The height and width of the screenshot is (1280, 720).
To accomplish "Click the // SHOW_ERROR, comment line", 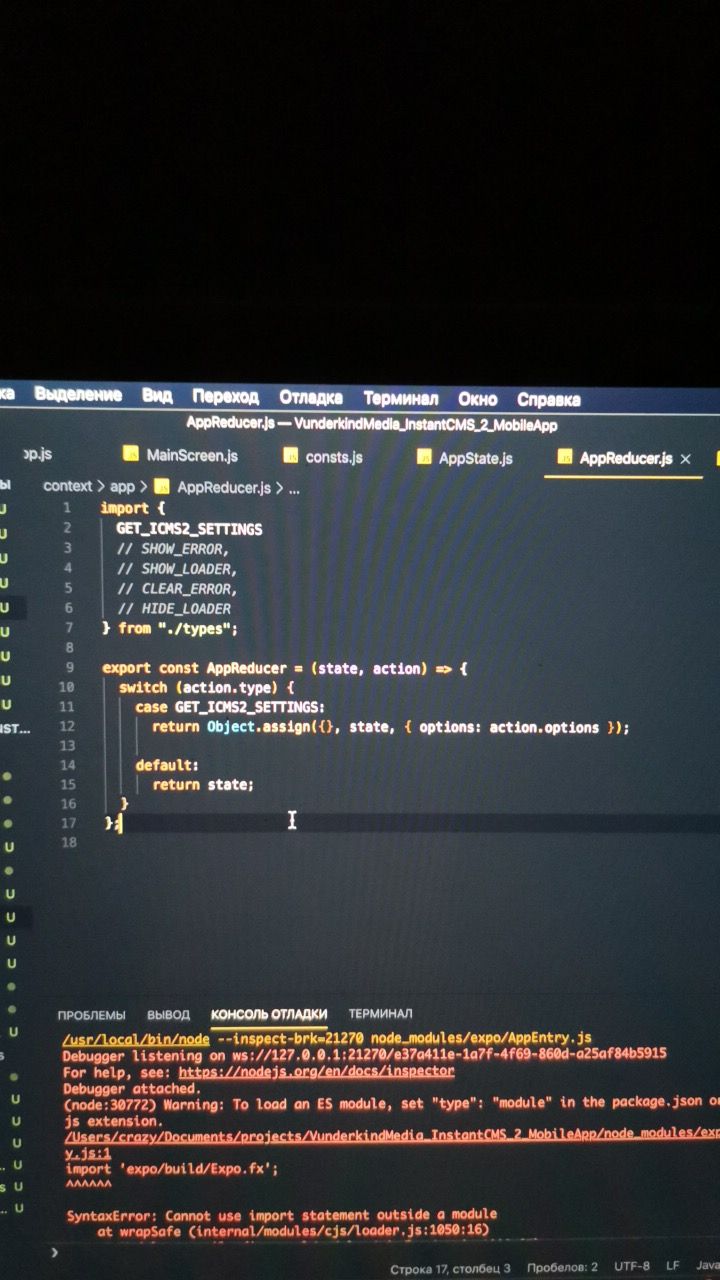I will pos(173,549).
